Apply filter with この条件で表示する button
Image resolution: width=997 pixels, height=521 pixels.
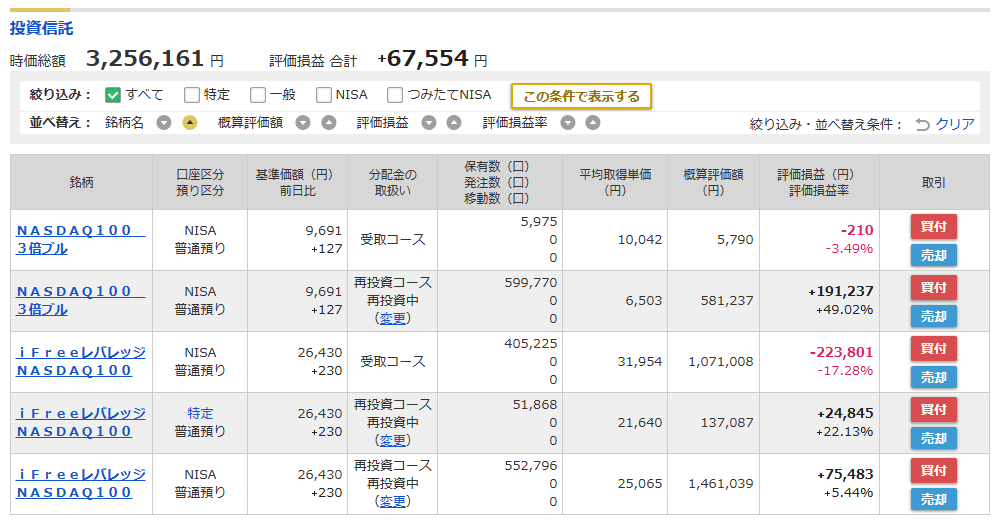(581, 96)
